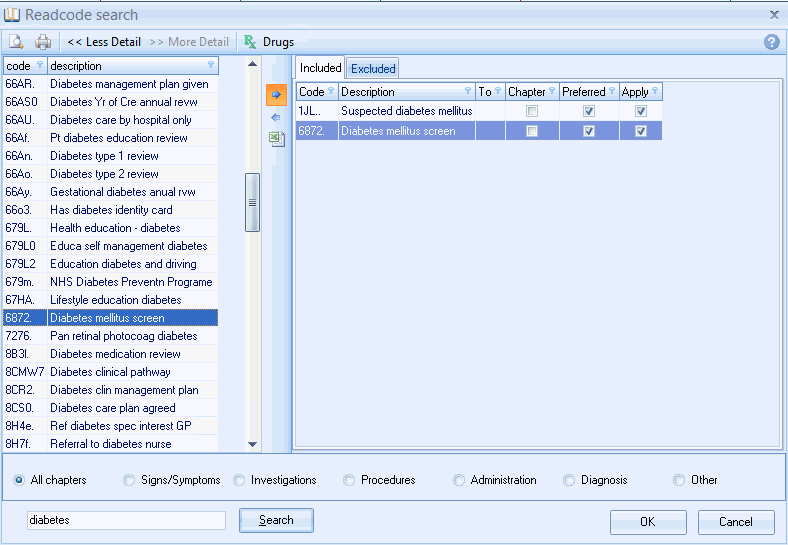Uncheck Apply for Suspected diabetes mellitus
The image size is (788, 545).
pos(641,111)
